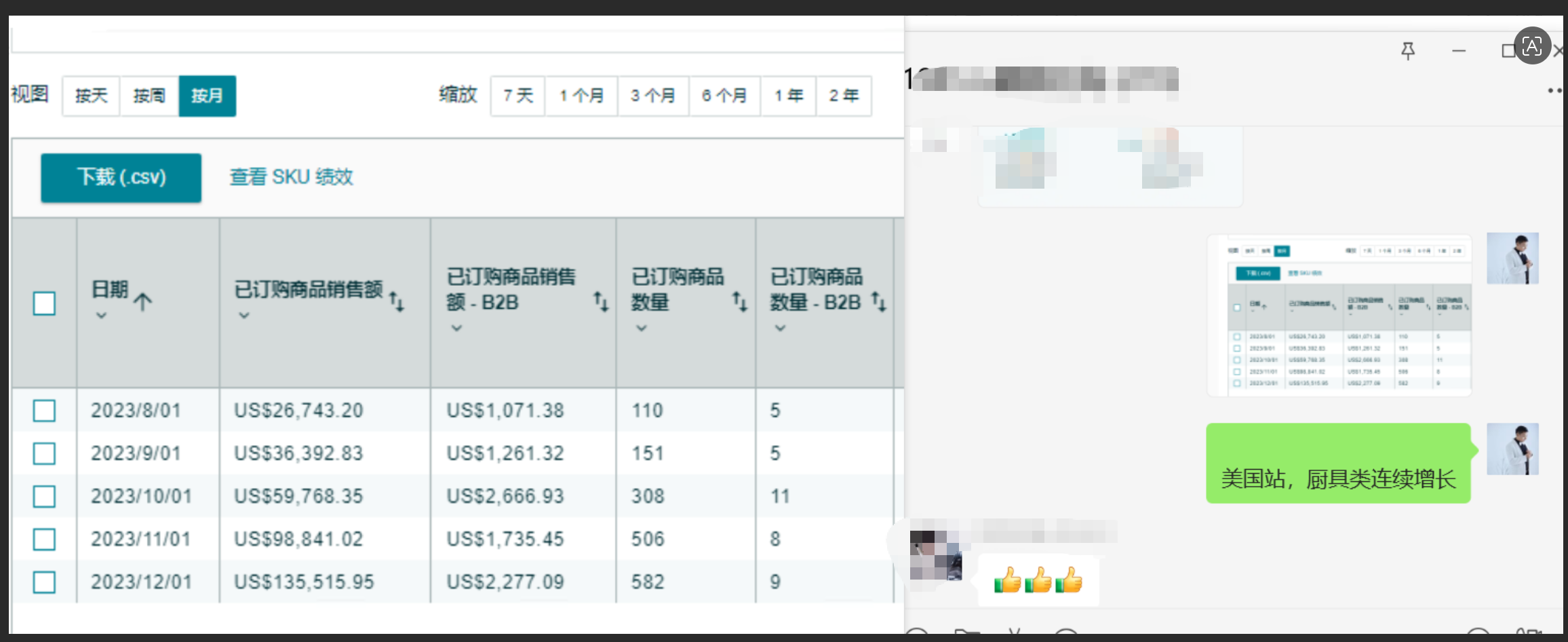
Task: Sort by 已订购商品销售额 - B2B arrows
Action: click(601, 301)
